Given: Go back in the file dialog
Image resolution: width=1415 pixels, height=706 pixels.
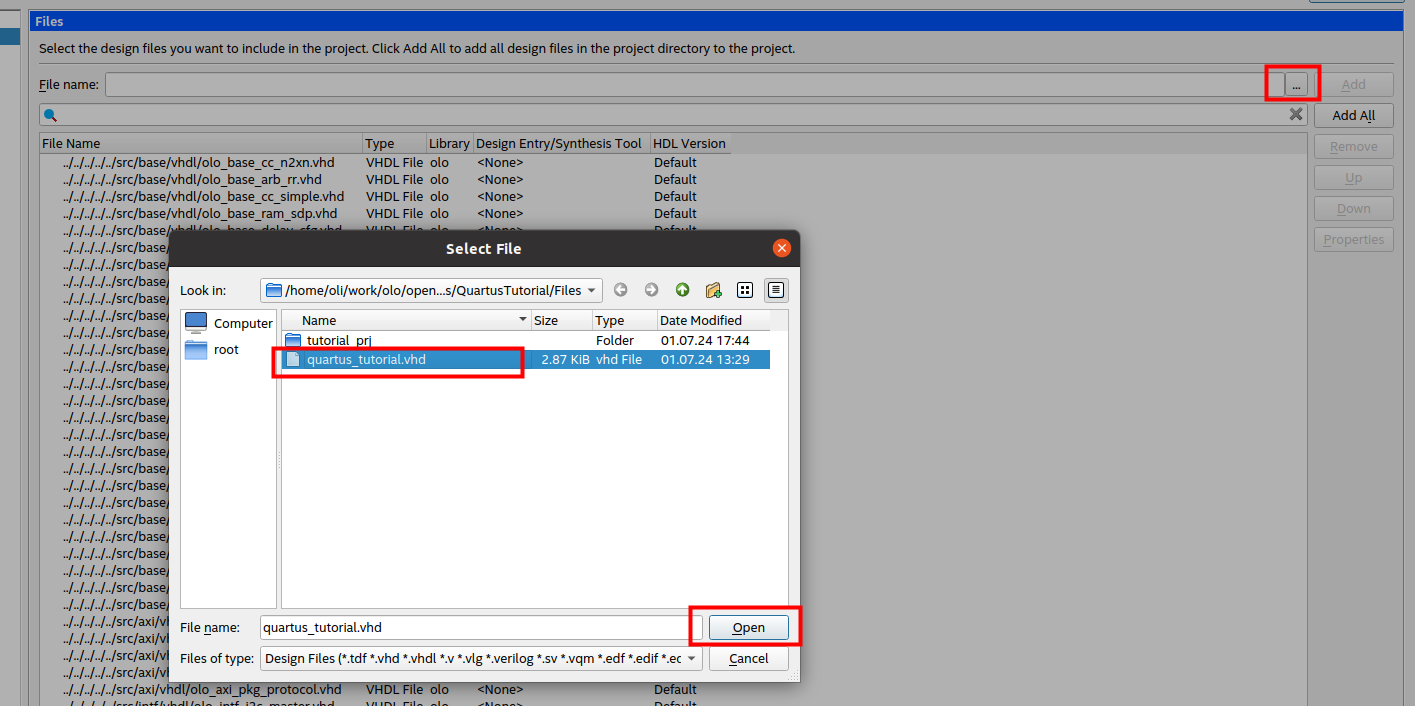Looking at the screenshot, I should 621,290.
